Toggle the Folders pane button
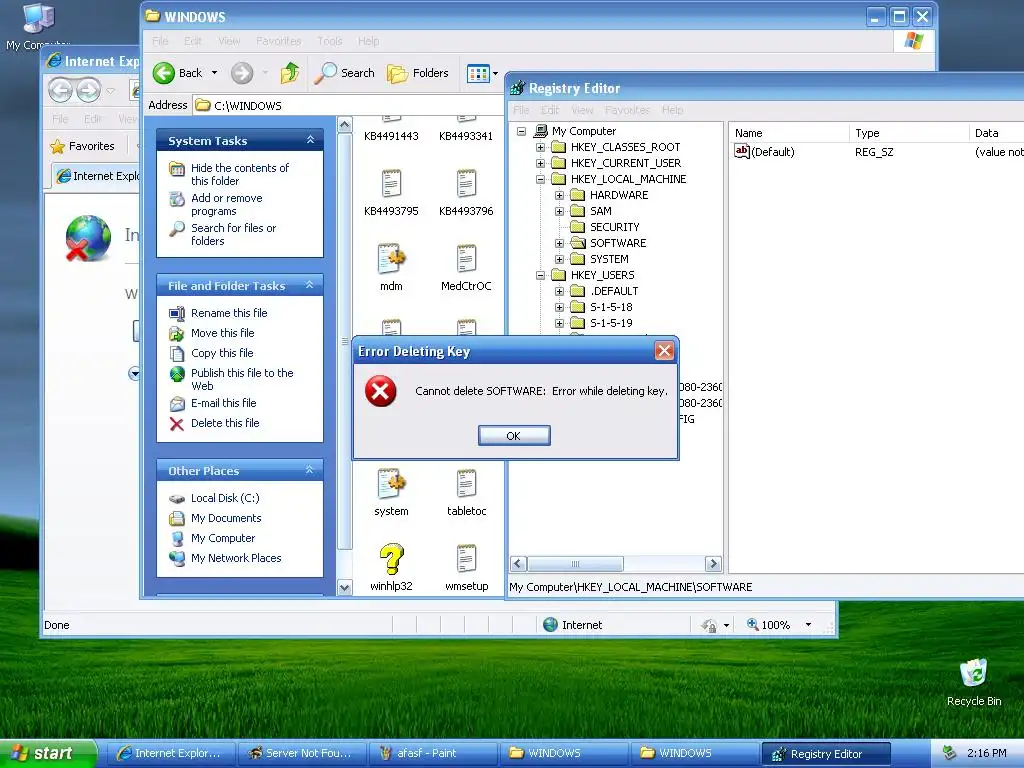Screen dimensions: 1024x768 tap(418, 73)
